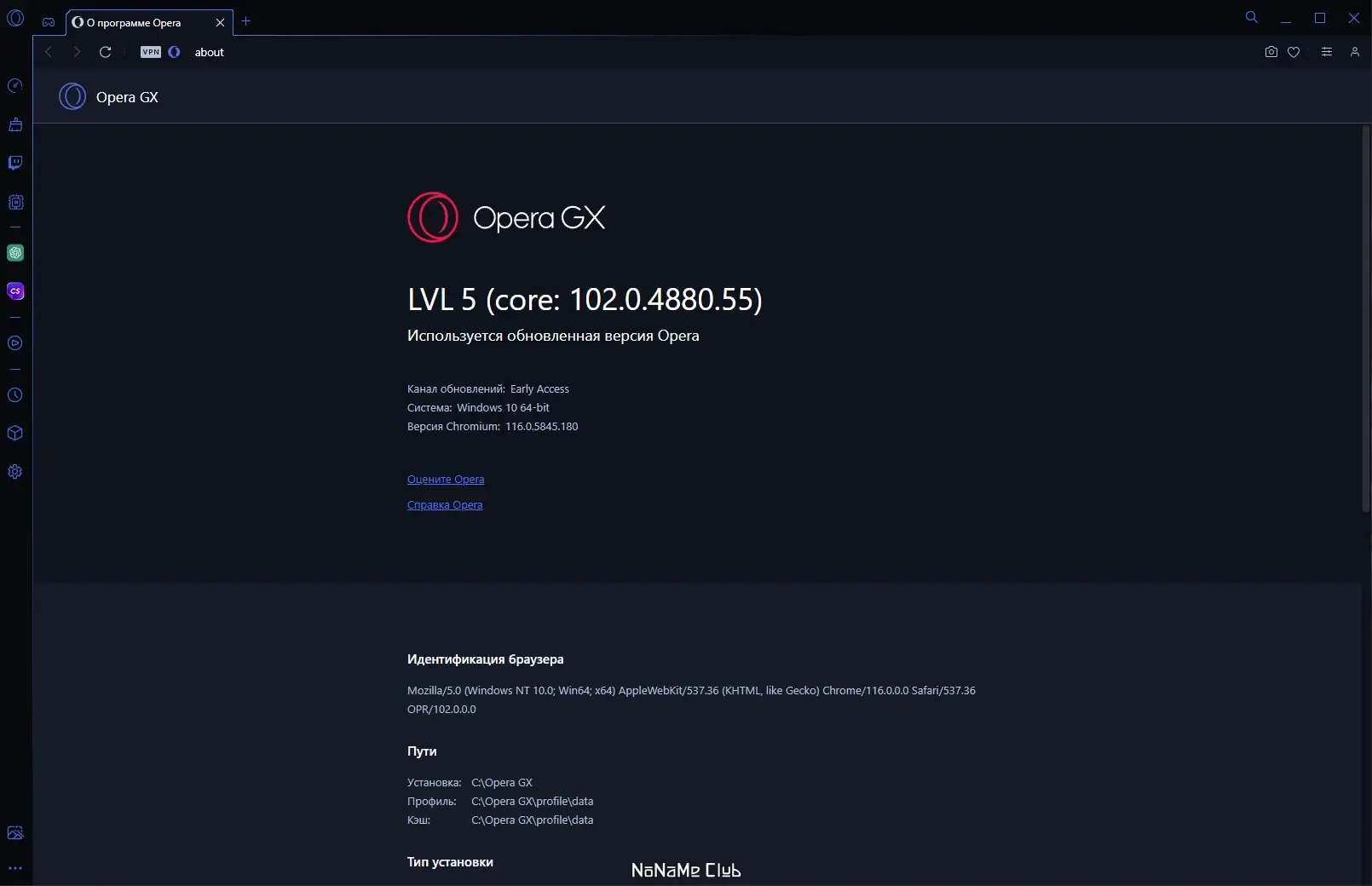
Task: Select the 'О программе Opera' tab
Action: pyautogui.click(x=136, y=23)
